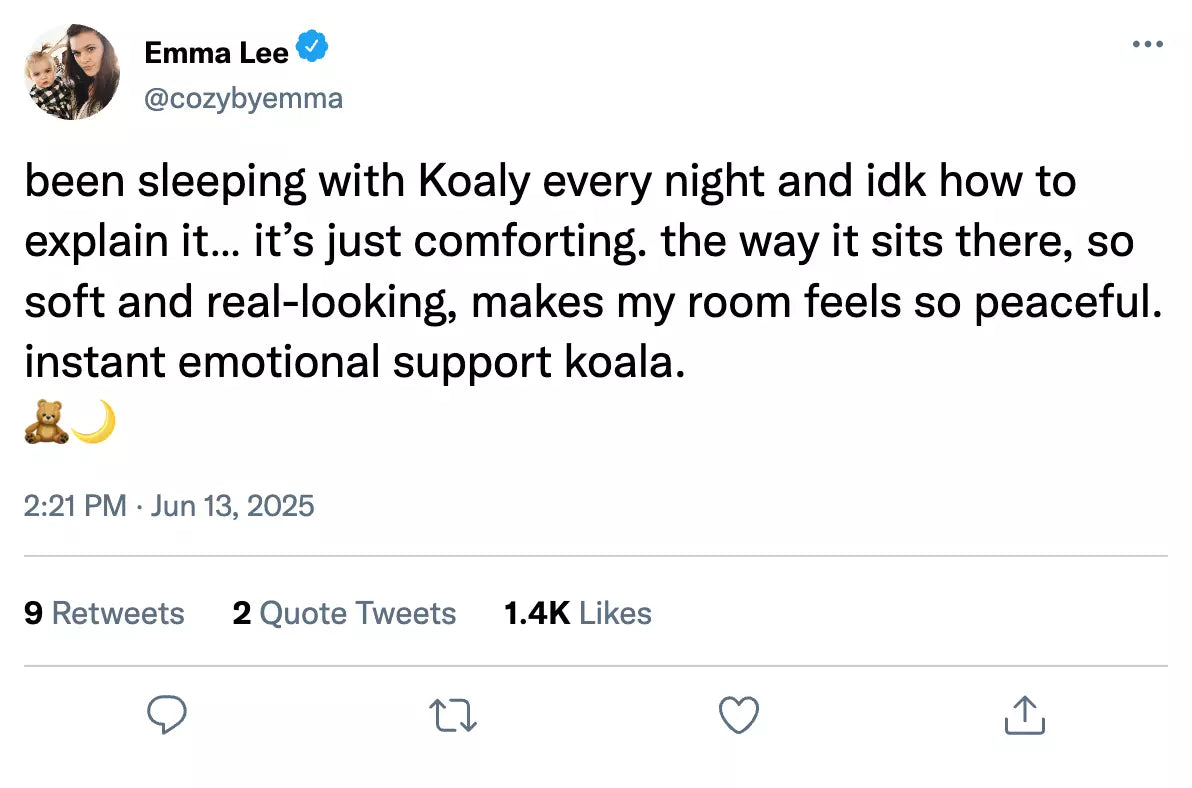
Task: Click the crescent moon emoji
Action: 93,422
